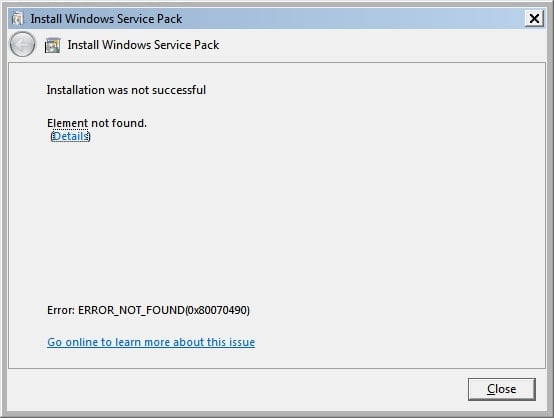554x418 pixels.
Task: Click the words Go online in the help link
Action: (73, 342)
